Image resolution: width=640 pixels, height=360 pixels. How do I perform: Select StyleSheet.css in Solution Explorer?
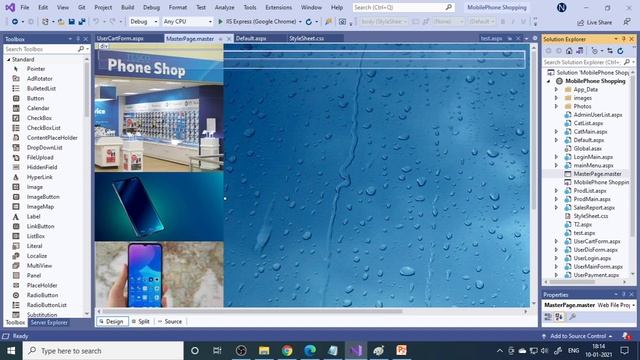(591, 216)
